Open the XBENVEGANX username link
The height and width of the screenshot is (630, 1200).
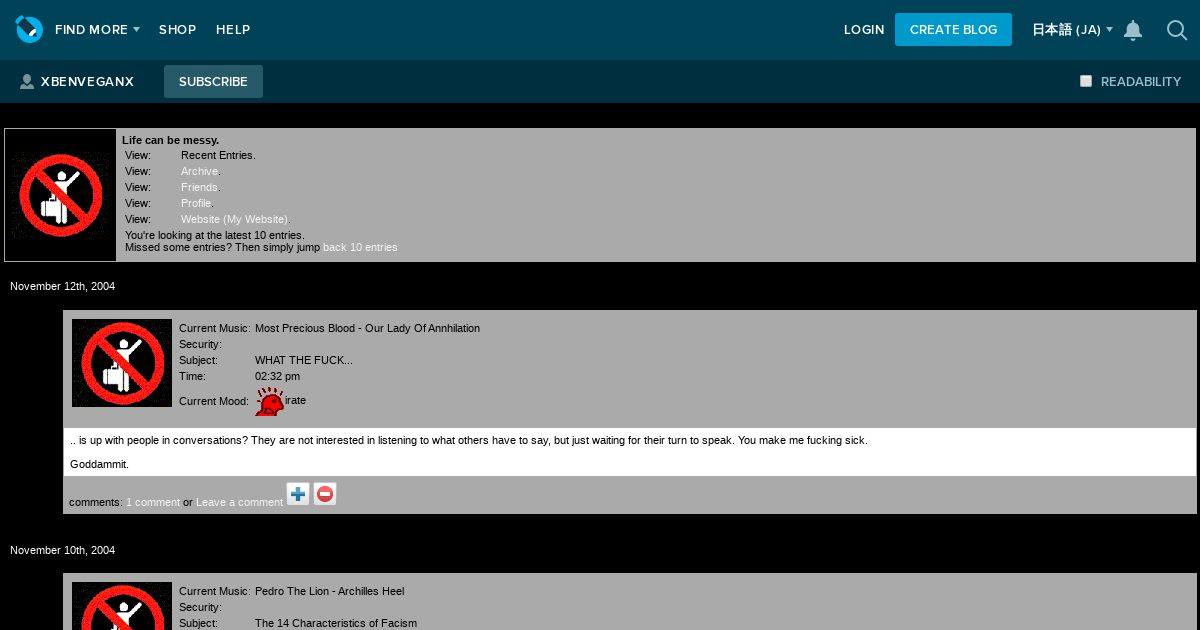click(87, 82)
